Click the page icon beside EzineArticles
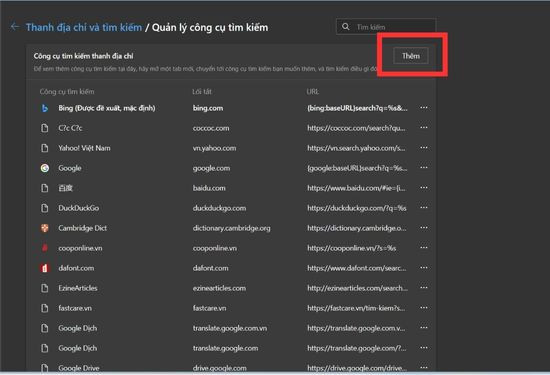The height and width of the screenshot is (375, 550). point(45,288)
